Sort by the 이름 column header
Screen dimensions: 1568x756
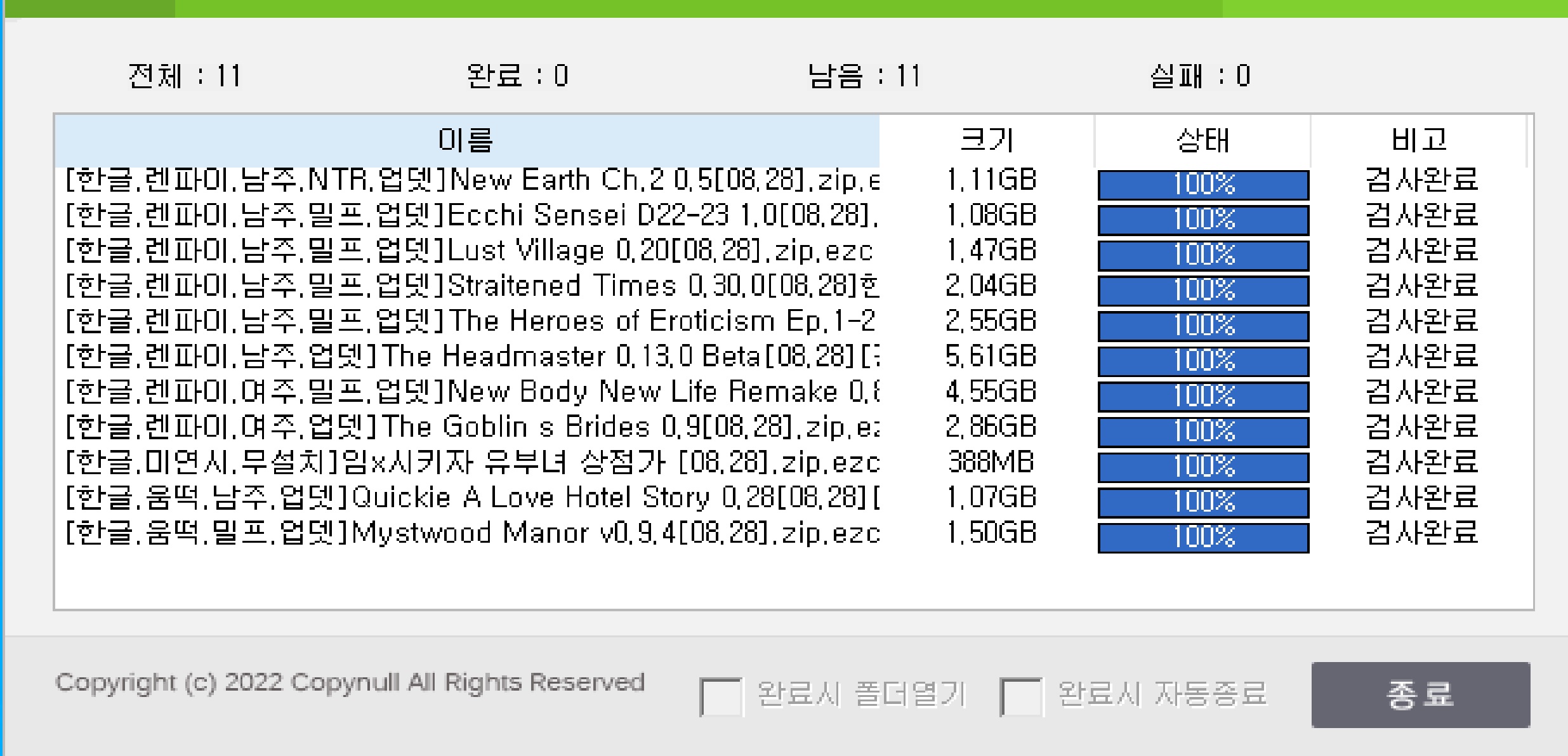coord(466,140)
